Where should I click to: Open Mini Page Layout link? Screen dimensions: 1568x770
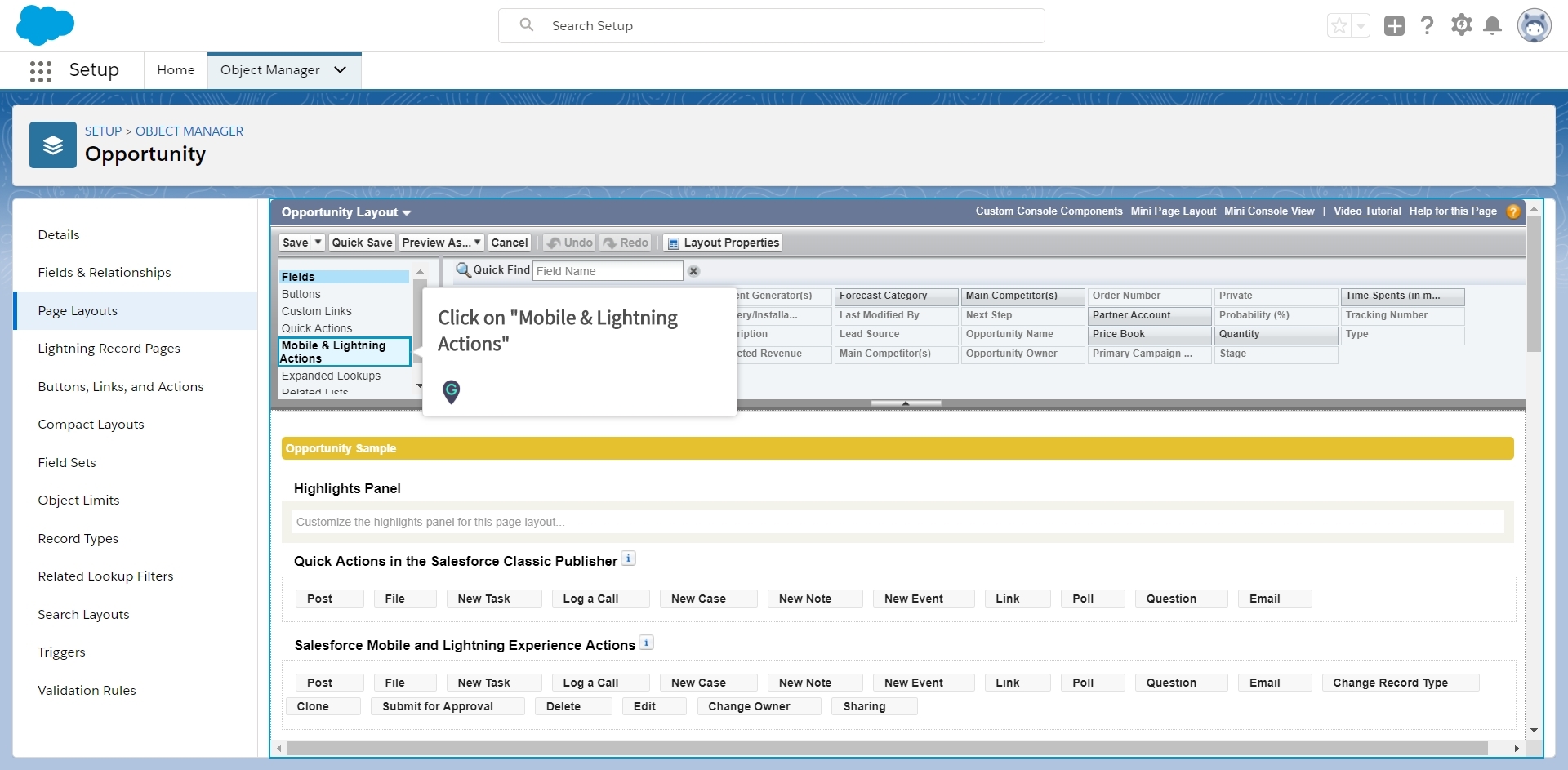pos(1173,211)
